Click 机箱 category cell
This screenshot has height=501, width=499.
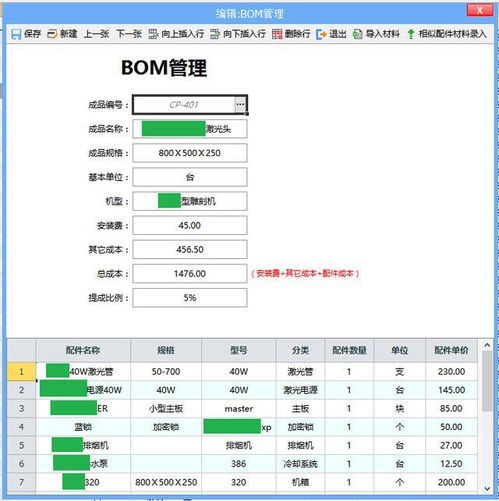[x=300, y=482]
